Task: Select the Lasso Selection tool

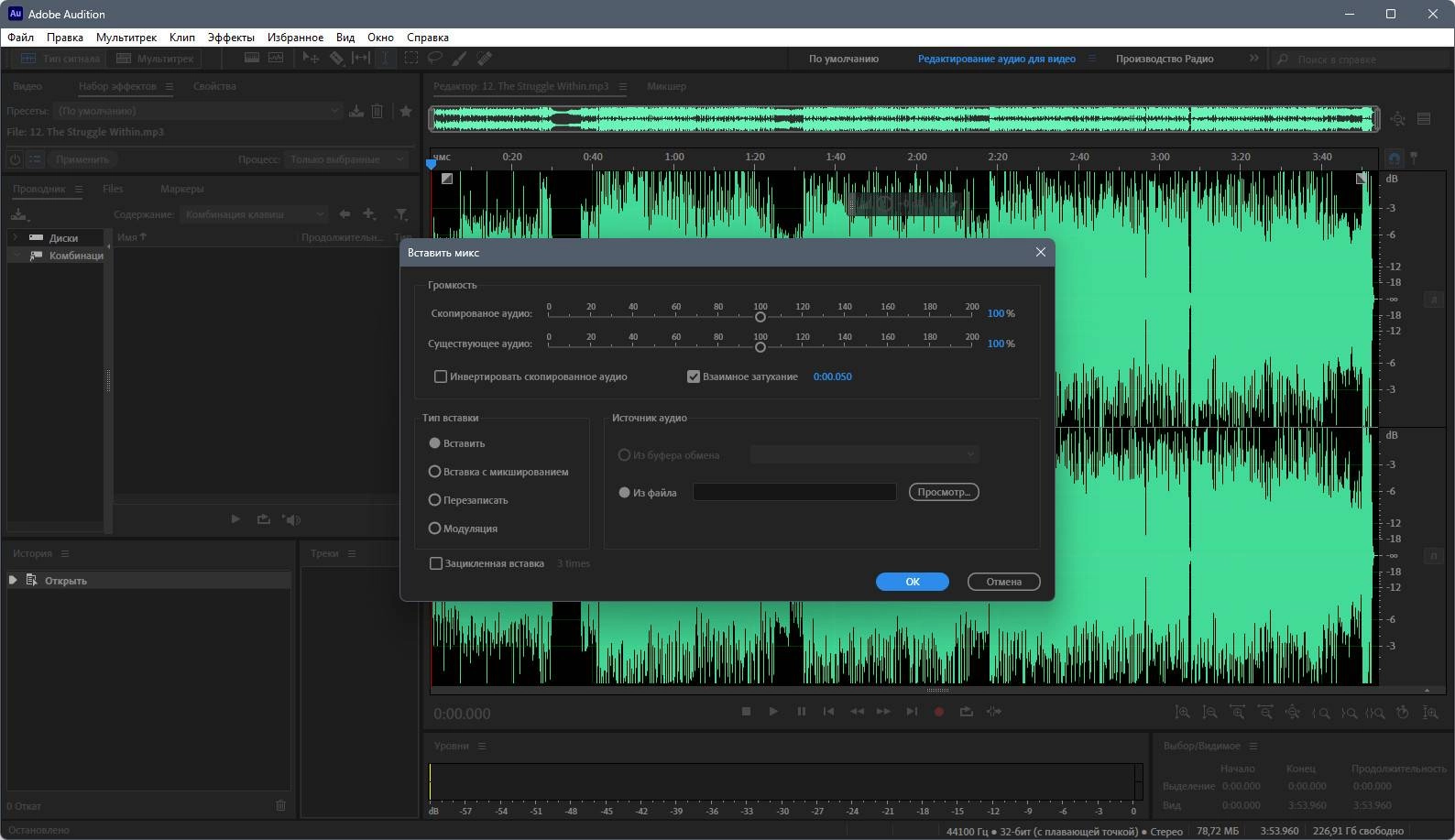Action: 434,59
